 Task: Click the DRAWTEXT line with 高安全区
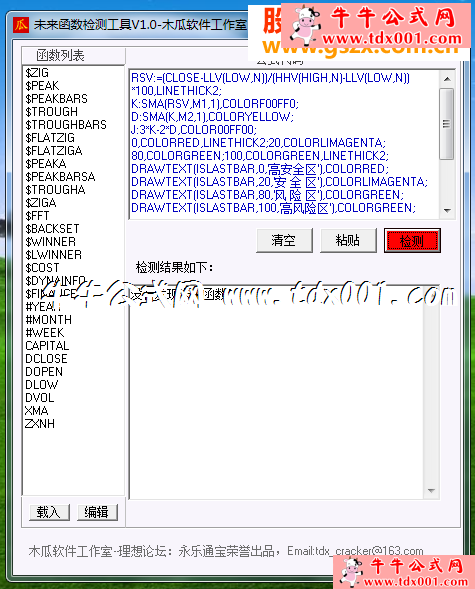260,169
